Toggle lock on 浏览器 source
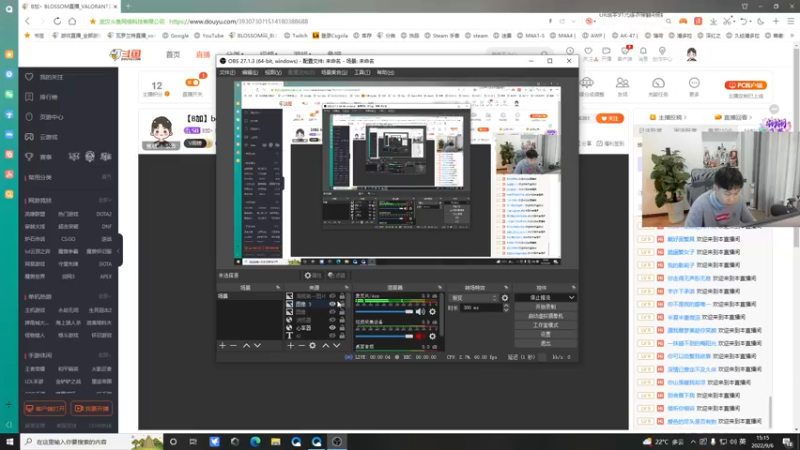 click(x=342, y=320)
